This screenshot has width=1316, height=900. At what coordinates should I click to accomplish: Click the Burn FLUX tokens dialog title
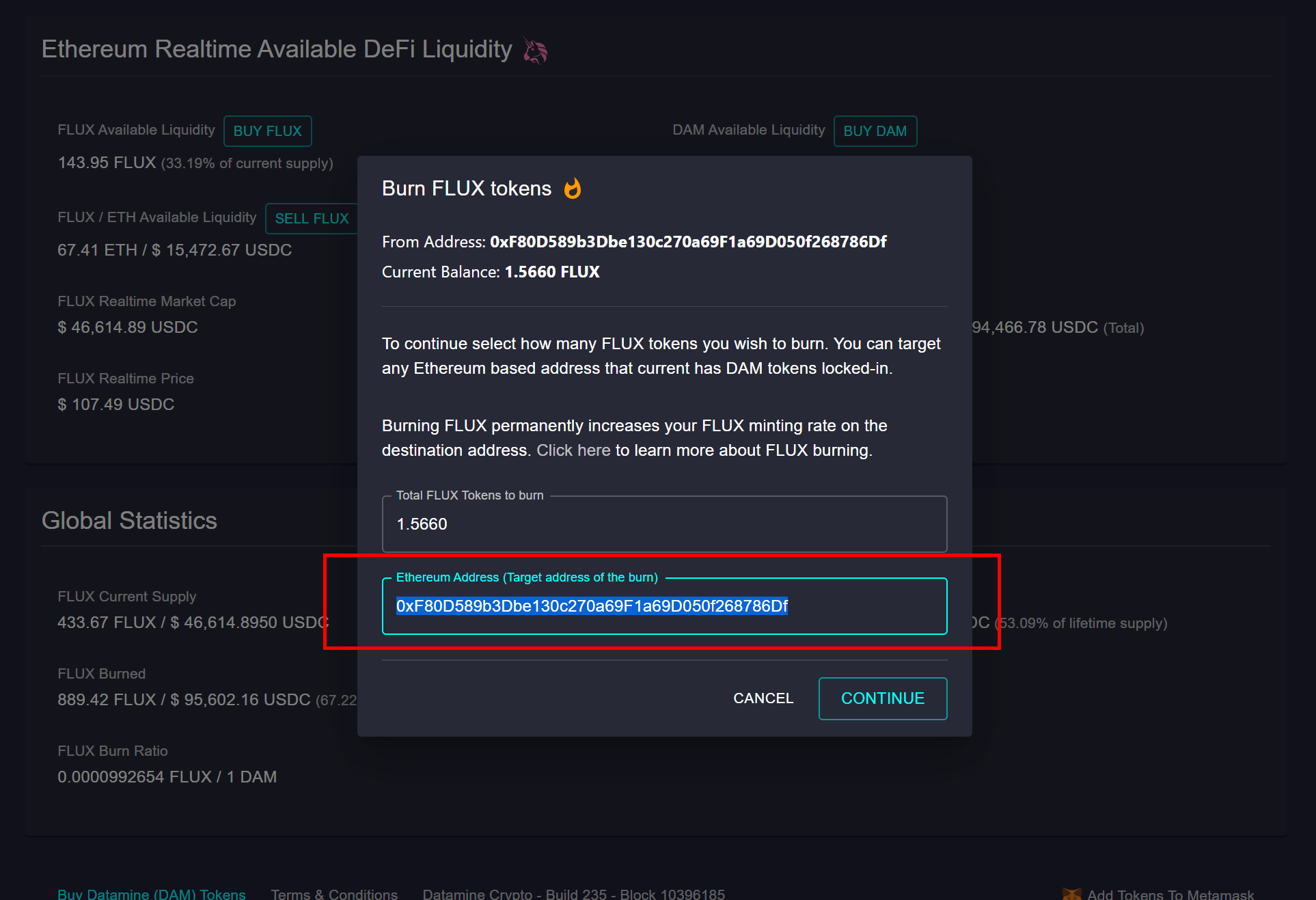tap(467, 189)
